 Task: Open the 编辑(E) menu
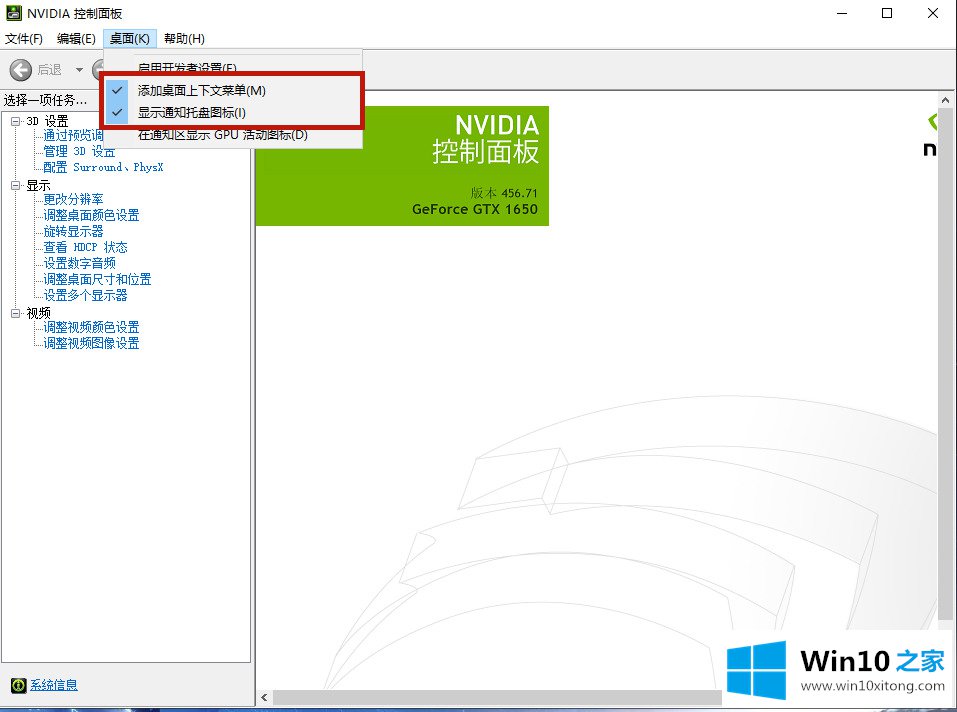(76, 38)
